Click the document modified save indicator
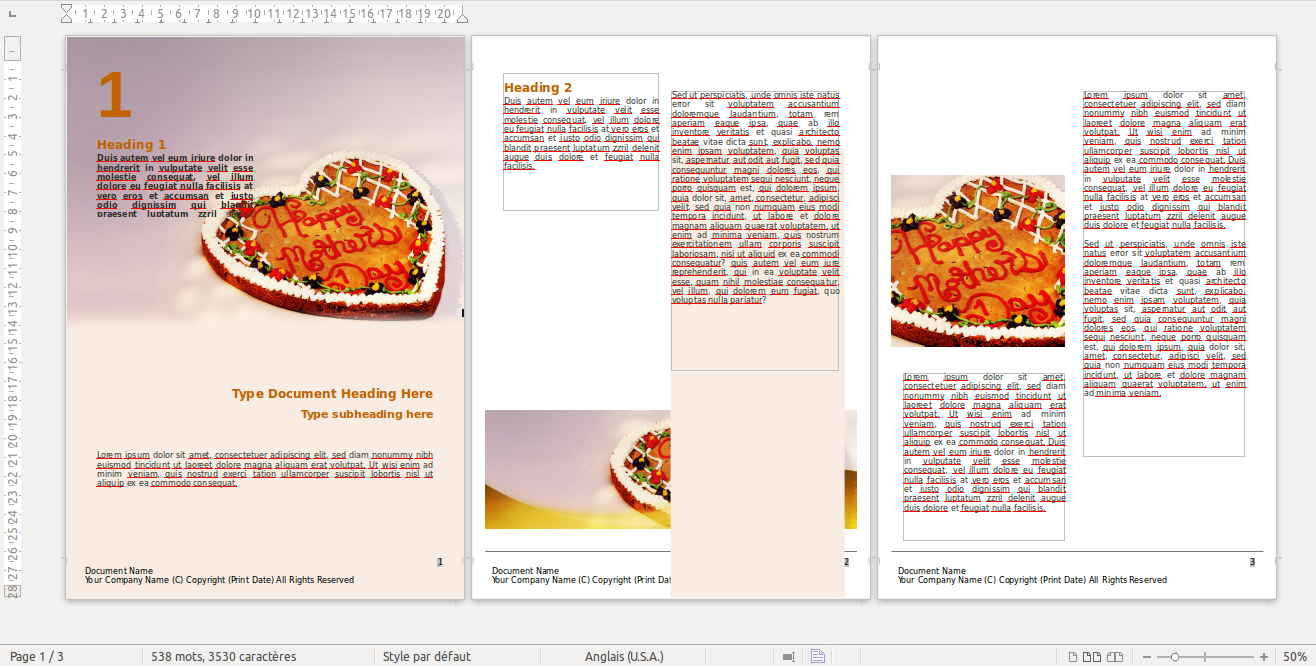 point(817,657)
